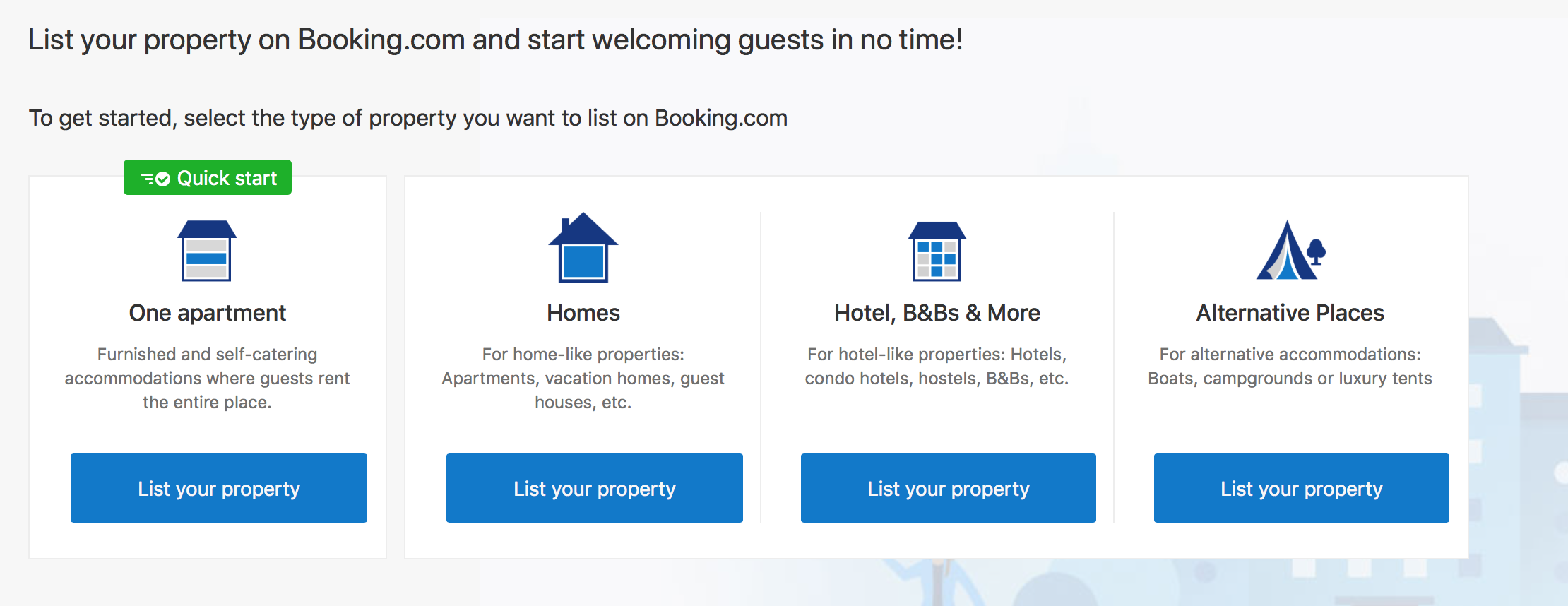This screenshot has width=1568, height=606.
Task: List your property under Hotel, B&Bs & More
Action: click(x=949, y=488)
